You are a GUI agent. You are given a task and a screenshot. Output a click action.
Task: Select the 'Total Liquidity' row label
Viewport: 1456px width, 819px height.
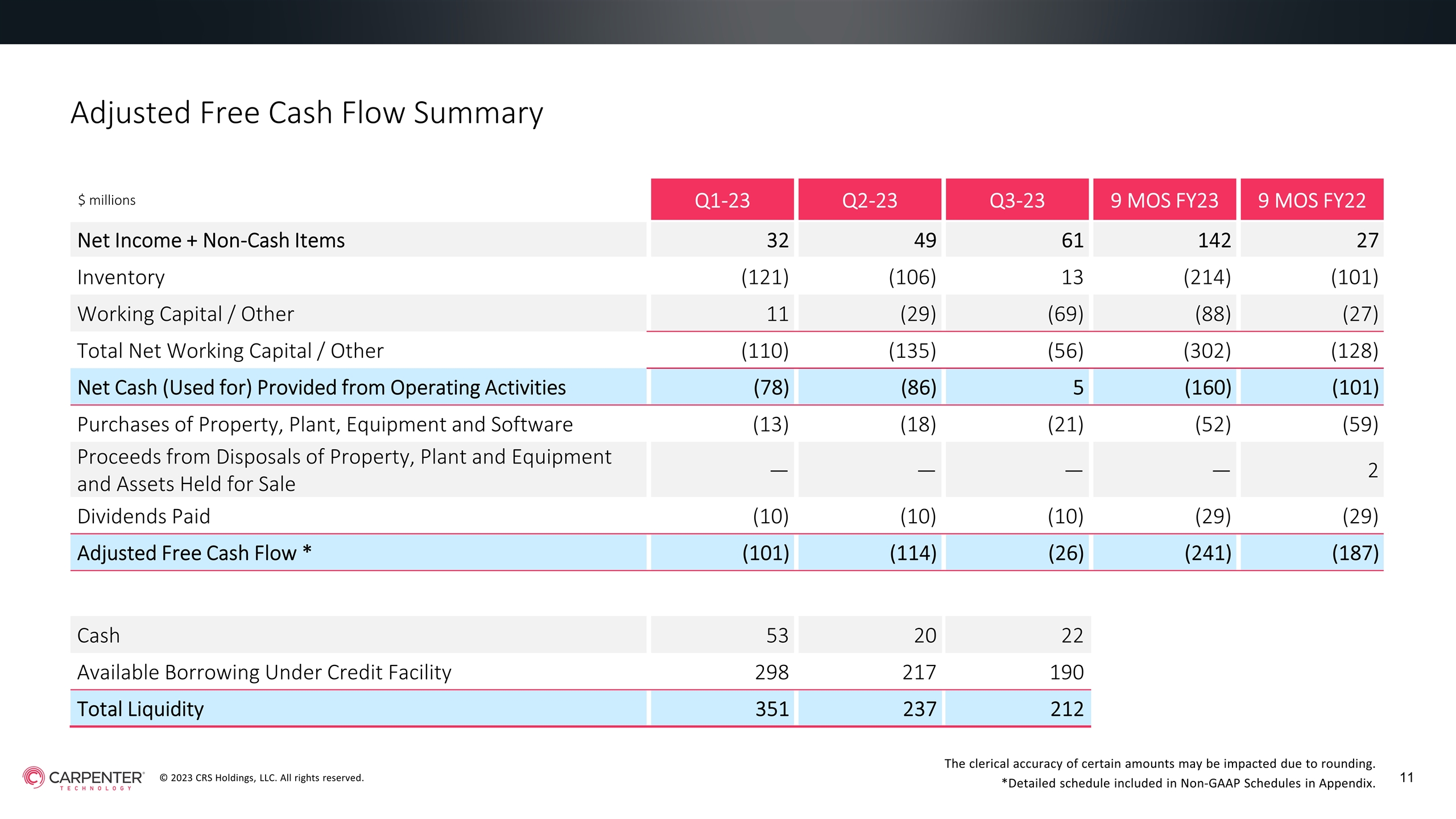coord(140,709)
